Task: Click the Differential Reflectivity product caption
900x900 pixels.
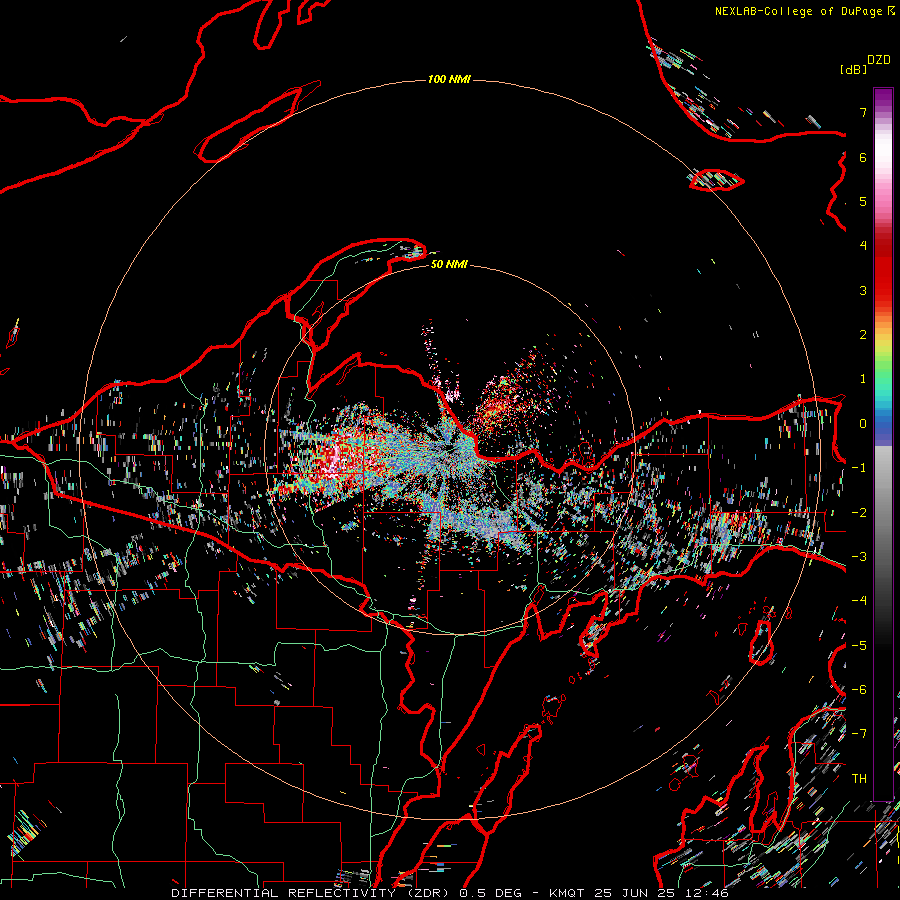Action: pyautogui.click(x=449, y=893)
